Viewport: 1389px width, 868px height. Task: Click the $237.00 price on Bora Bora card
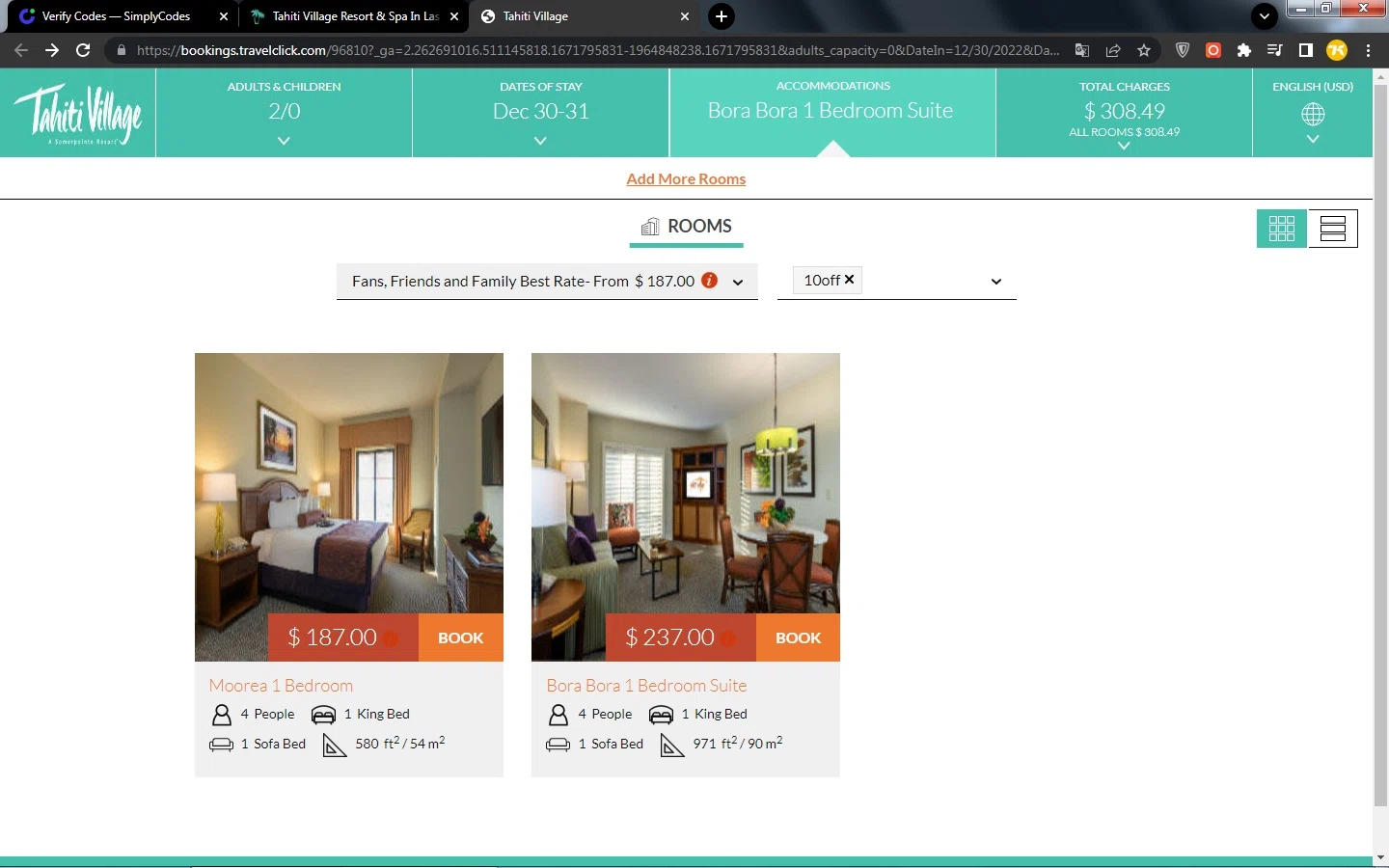pyautogui.click(x=669, y=637)
